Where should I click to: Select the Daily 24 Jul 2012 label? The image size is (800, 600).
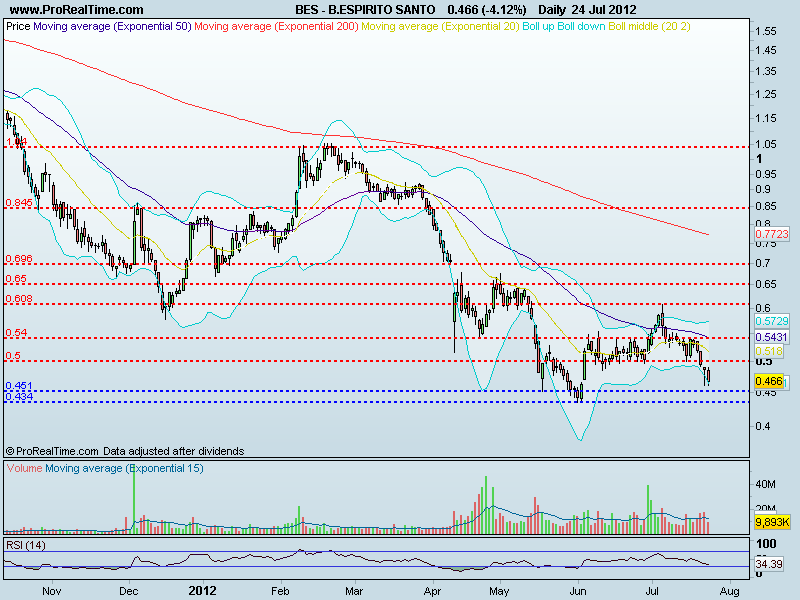pos(587,10)
